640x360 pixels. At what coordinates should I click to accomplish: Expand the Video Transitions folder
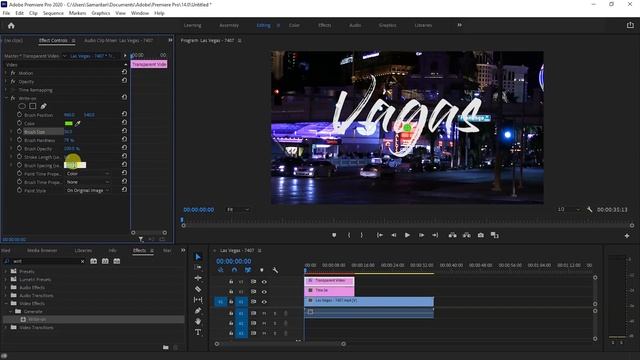[x=6, y=327]
